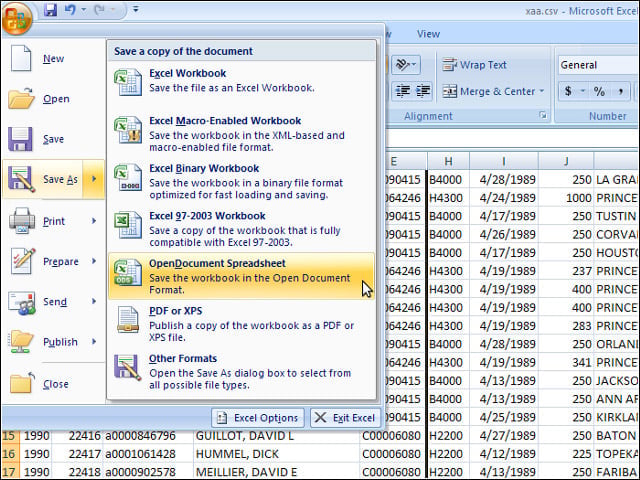Click the Excel 97-2003 Workbook icon
The image size is (640, 480).
tap(128, 224)
